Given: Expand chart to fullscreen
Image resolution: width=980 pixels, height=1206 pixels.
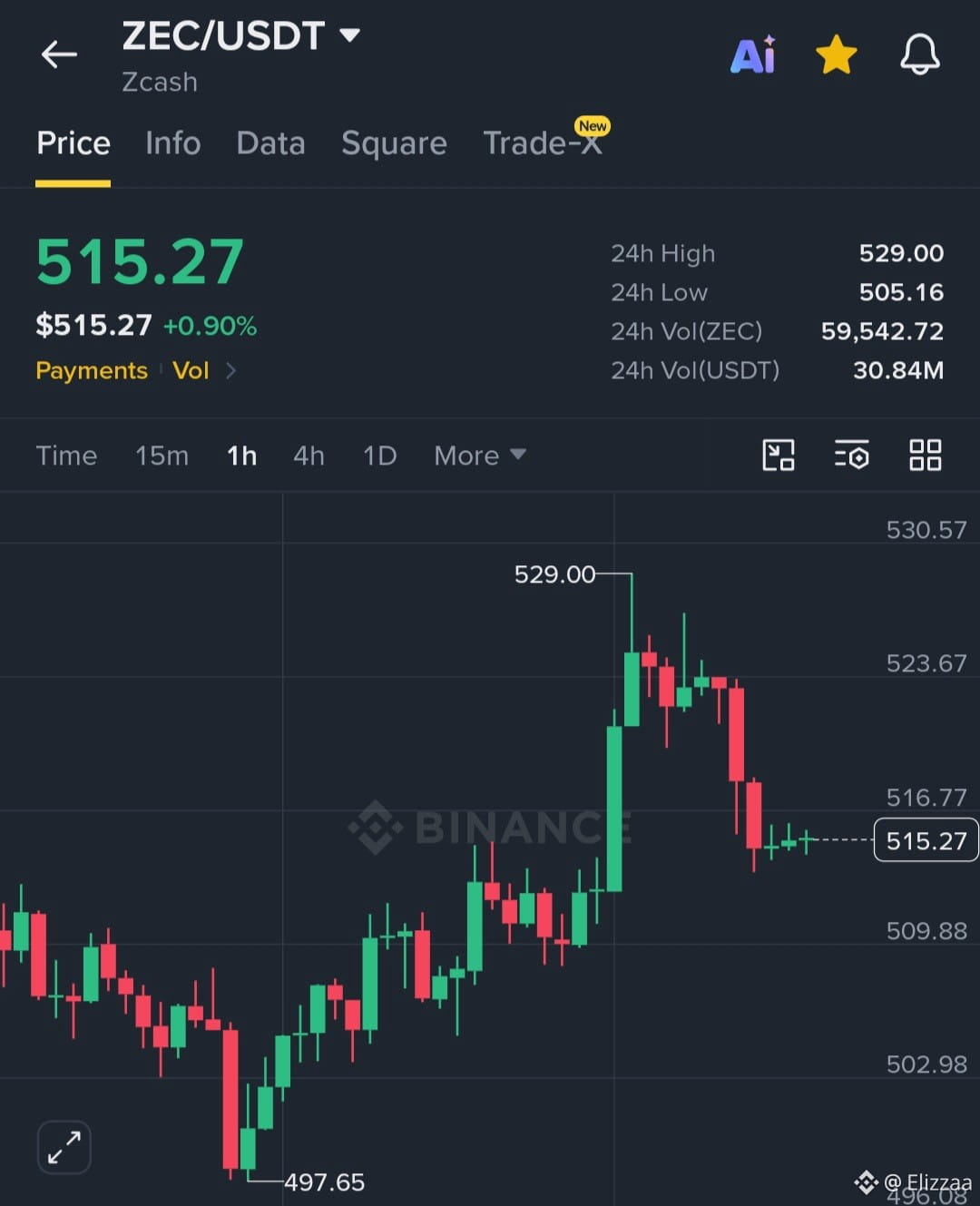Looking at the screenshot, I should click(64, 1147).
